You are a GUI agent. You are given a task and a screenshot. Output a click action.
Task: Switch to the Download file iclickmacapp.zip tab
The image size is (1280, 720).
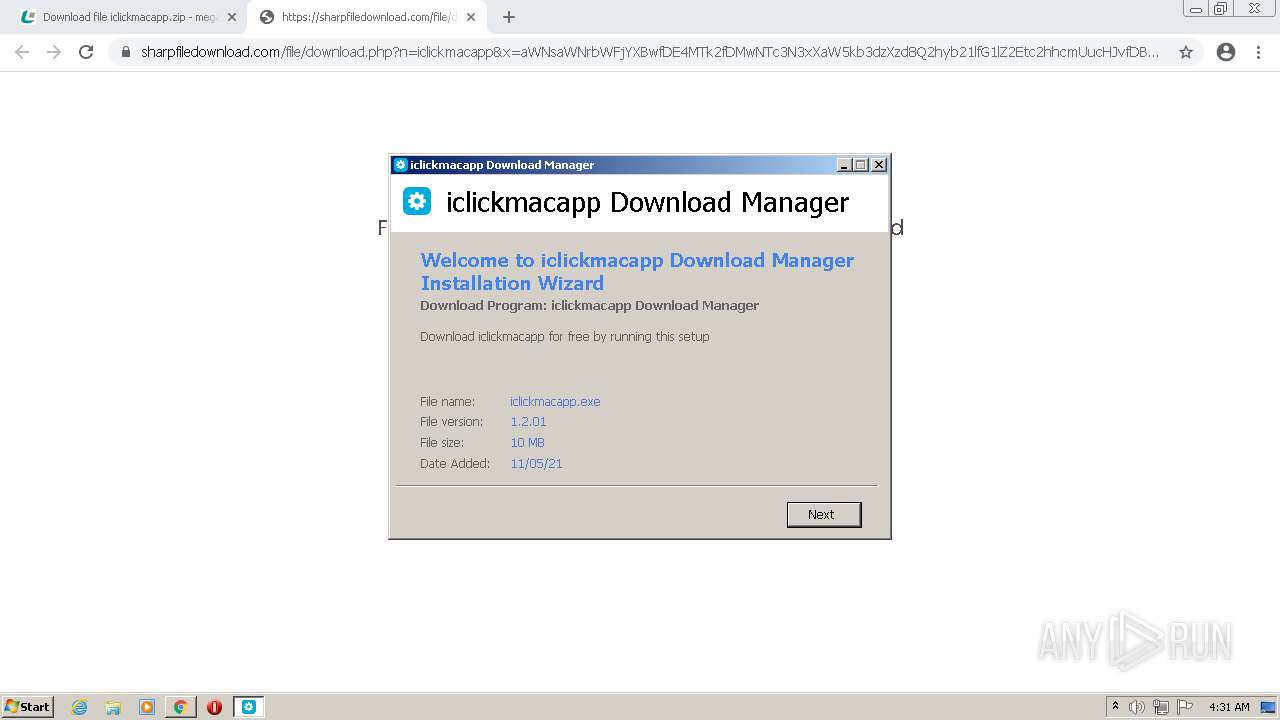click(128, 17)
